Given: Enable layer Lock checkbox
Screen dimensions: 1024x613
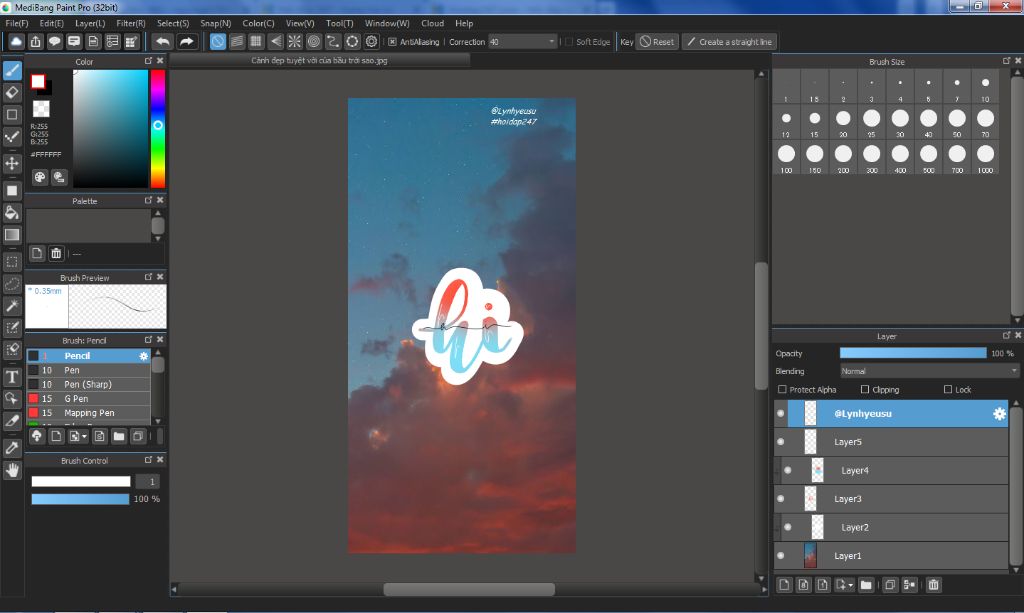Looking at the screenshot, I should tap(948, 390).
